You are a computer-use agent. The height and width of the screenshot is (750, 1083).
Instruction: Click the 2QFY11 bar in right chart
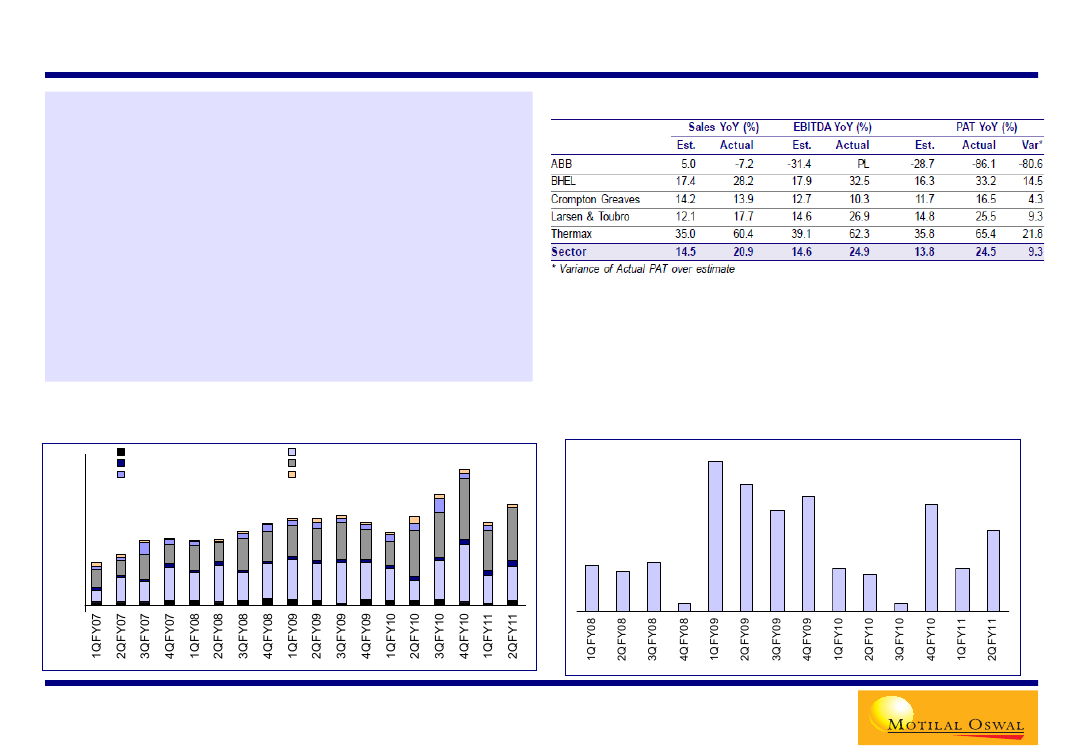click(x=993, y=570)
